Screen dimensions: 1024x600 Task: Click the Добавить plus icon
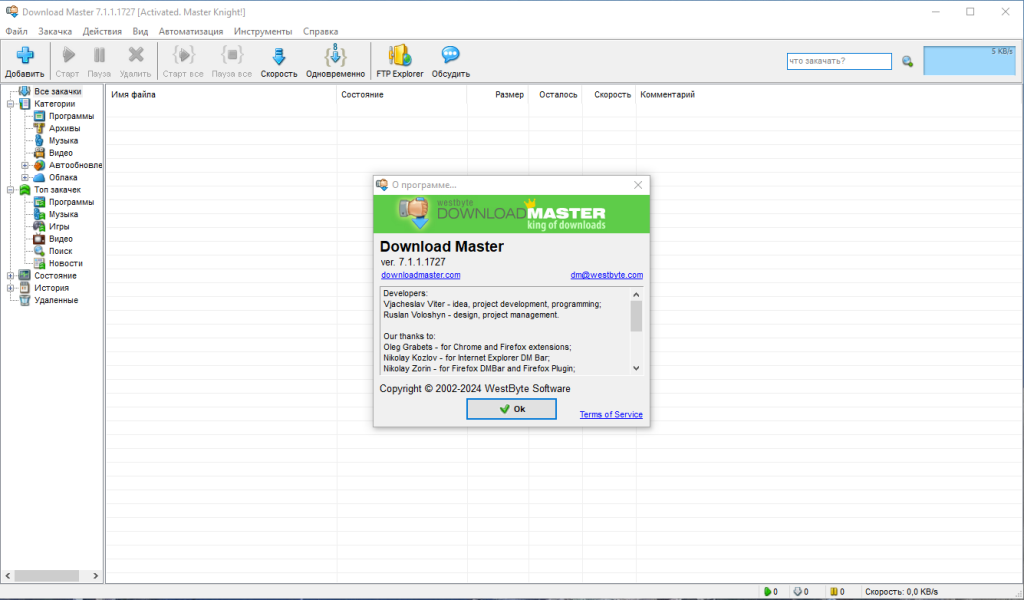(25, 55)
